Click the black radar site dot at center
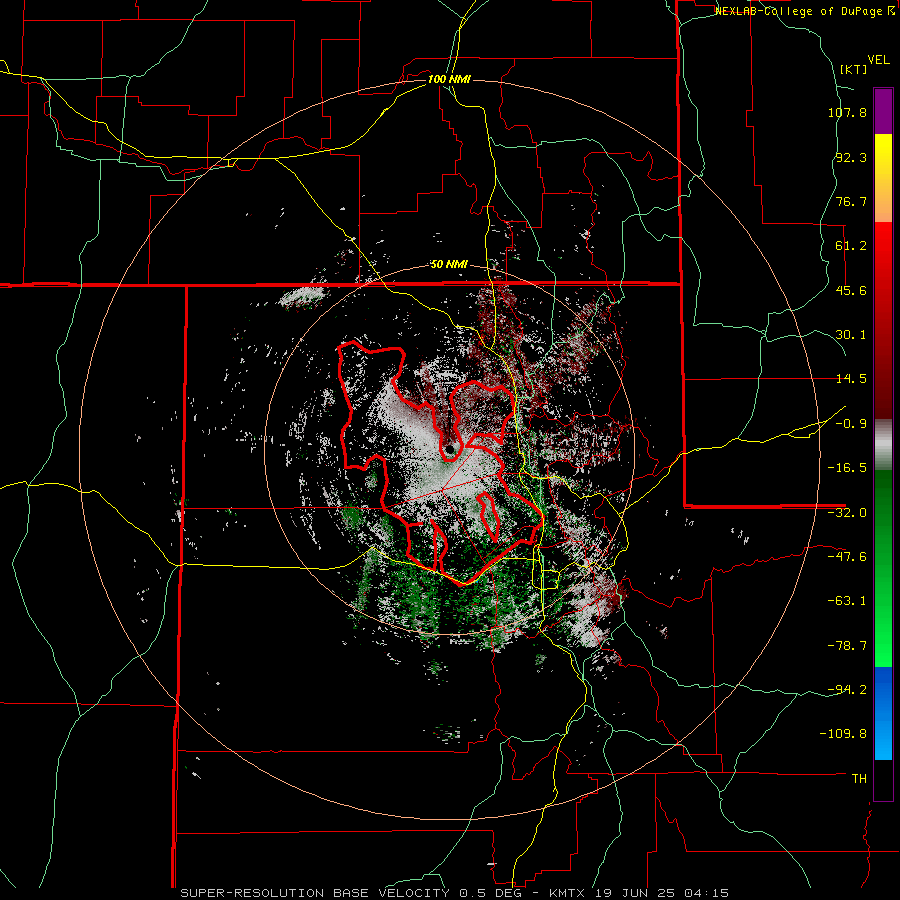Screen dimensions: 900x900 [449, 449]
